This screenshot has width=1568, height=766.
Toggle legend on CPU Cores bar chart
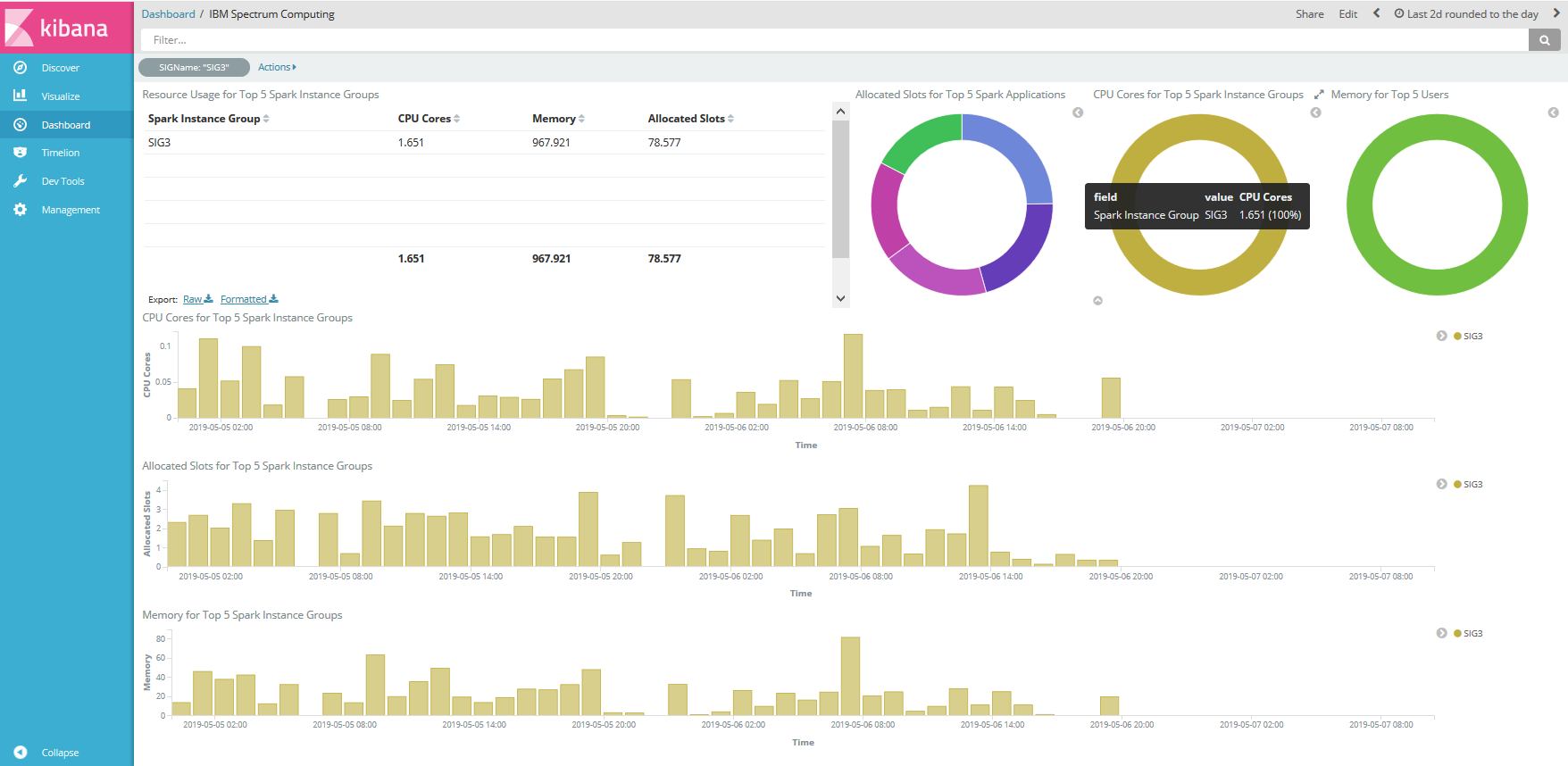click(x=1441, y=336)
